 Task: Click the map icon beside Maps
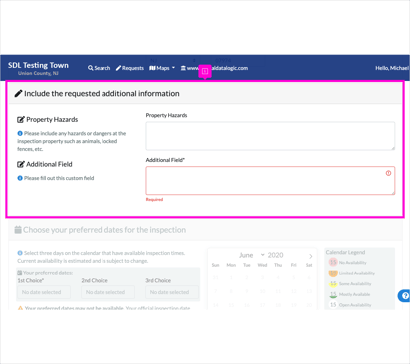click(152, 68)
